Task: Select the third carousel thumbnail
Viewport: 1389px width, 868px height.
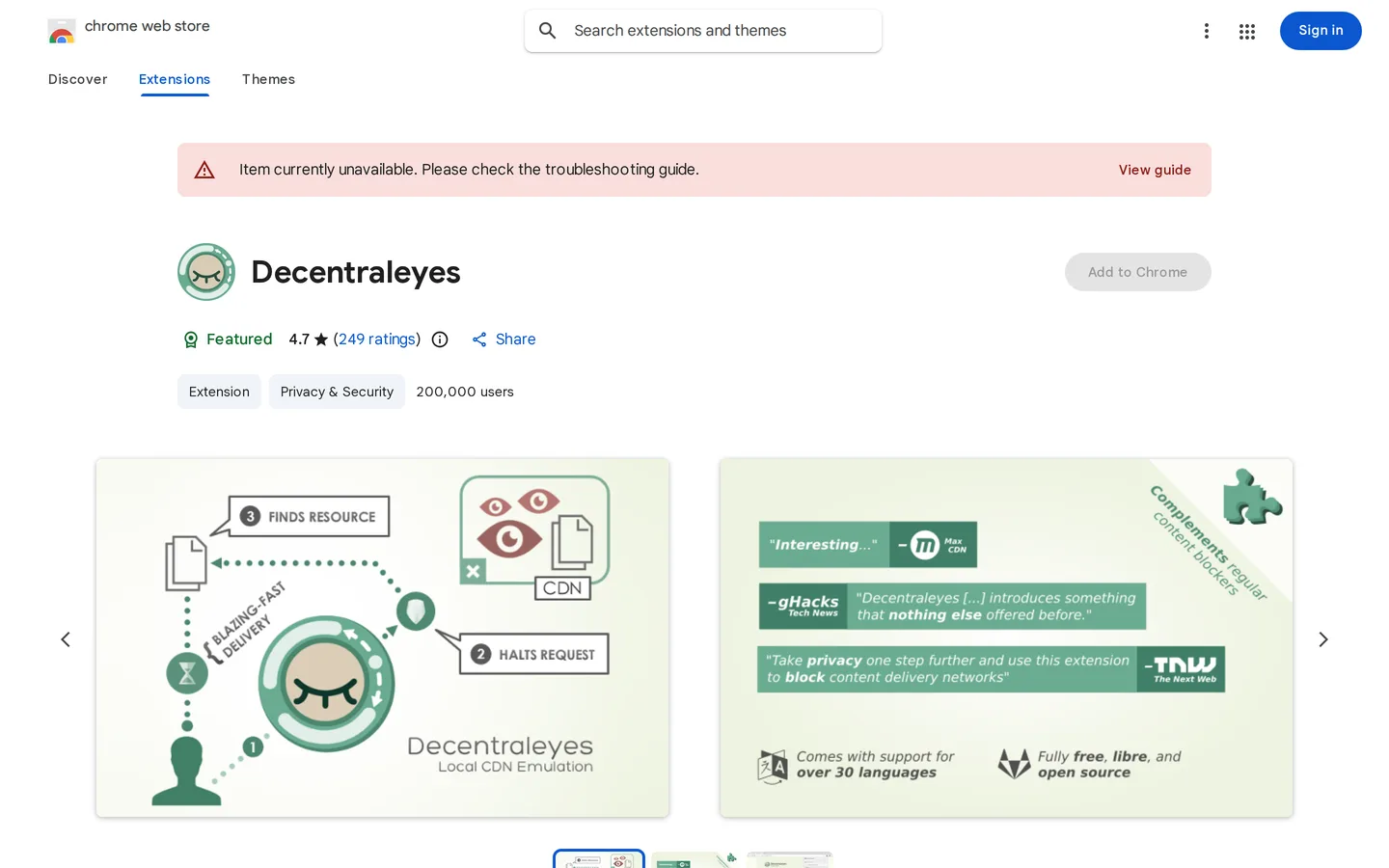Action: (x=789, y=859)
